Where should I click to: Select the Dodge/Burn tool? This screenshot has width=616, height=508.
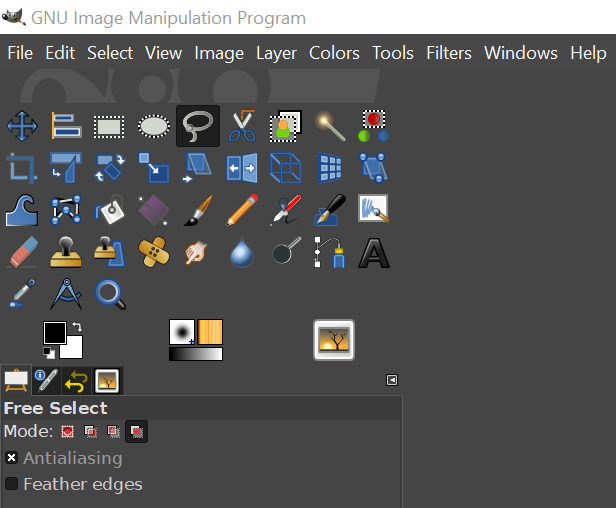287,252
